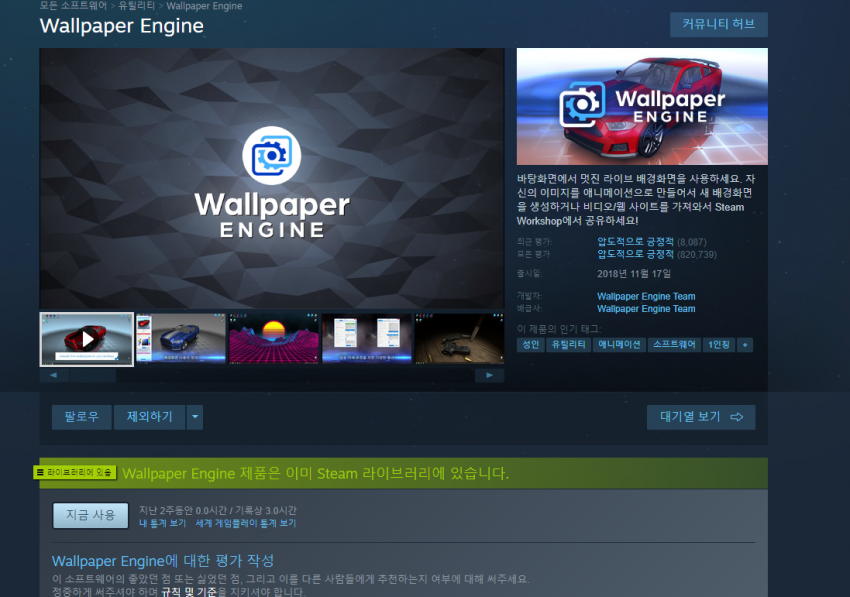The width and height of the screenshot is (850, 597).
Task: Open the 내 통계 보기 link
Action: click(x=162, y=523)
